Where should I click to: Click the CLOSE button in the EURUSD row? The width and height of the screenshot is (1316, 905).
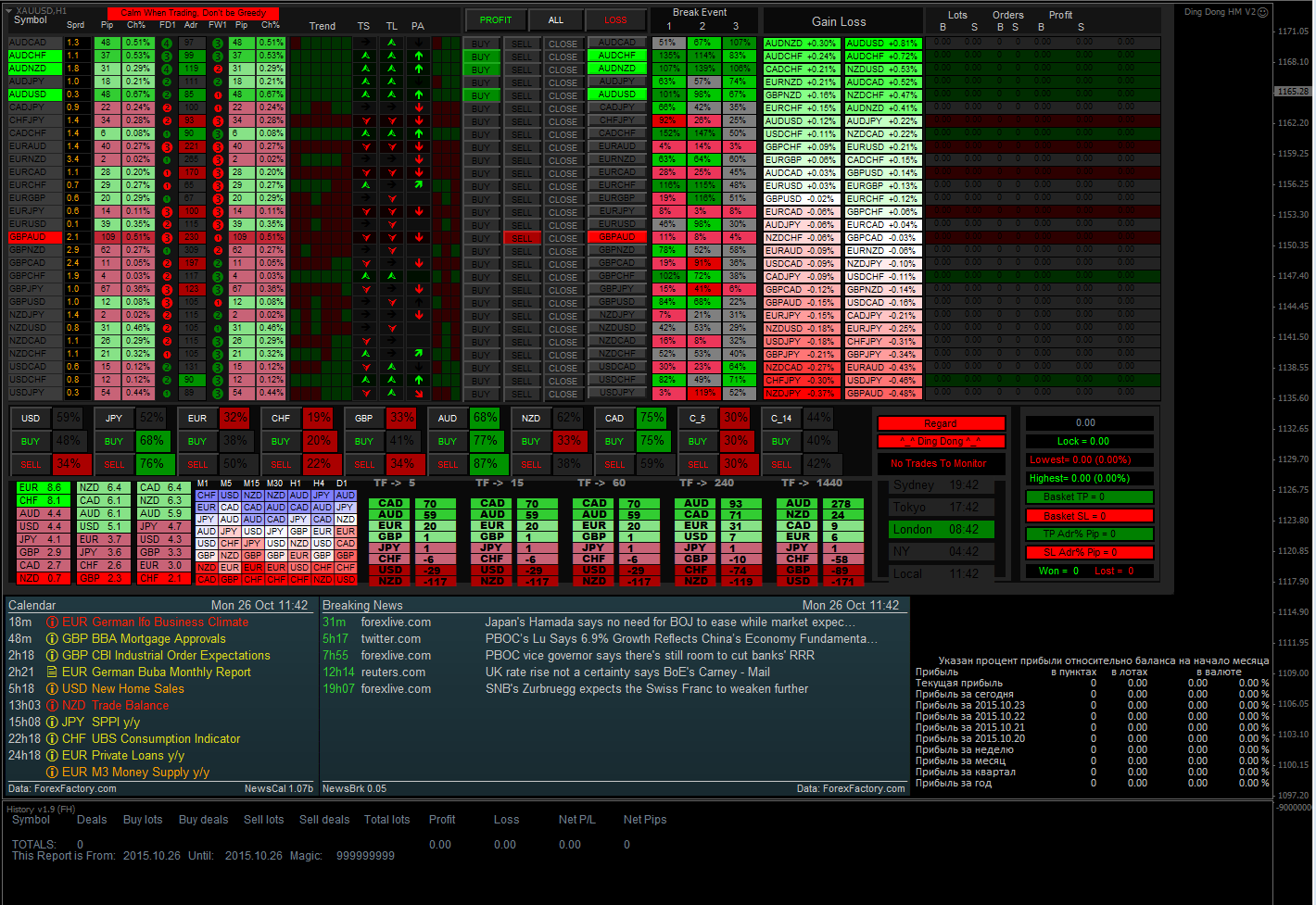tap(563, 225)
